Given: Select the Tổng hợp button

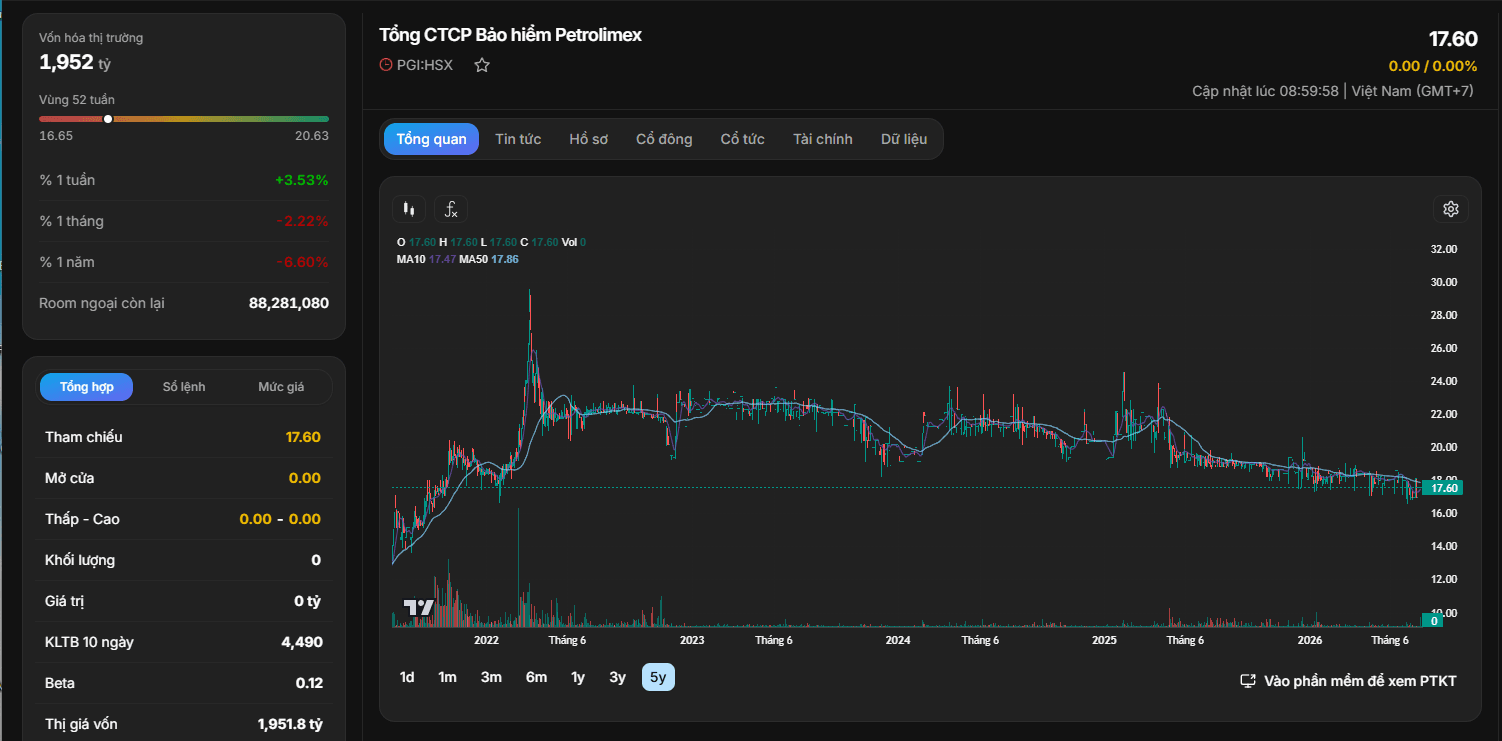Looking at the screenshot, I should (x=86, y=387).
